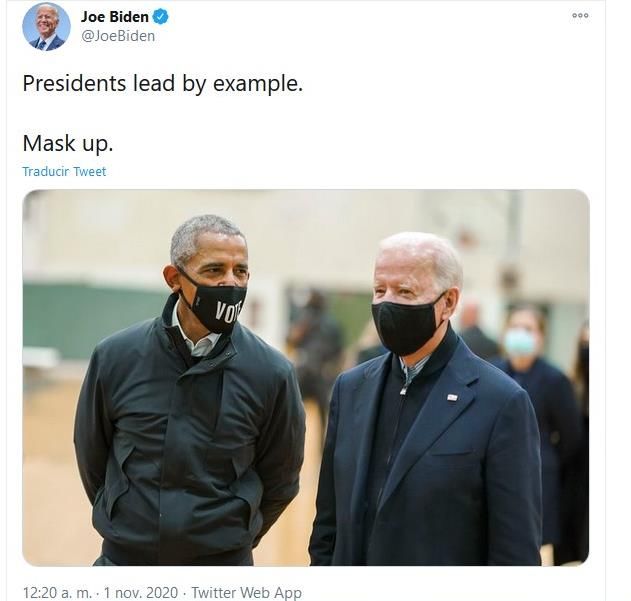631x601 pixels.
Task: Click the @JoeBiden handle
Action: click(118, 36)
